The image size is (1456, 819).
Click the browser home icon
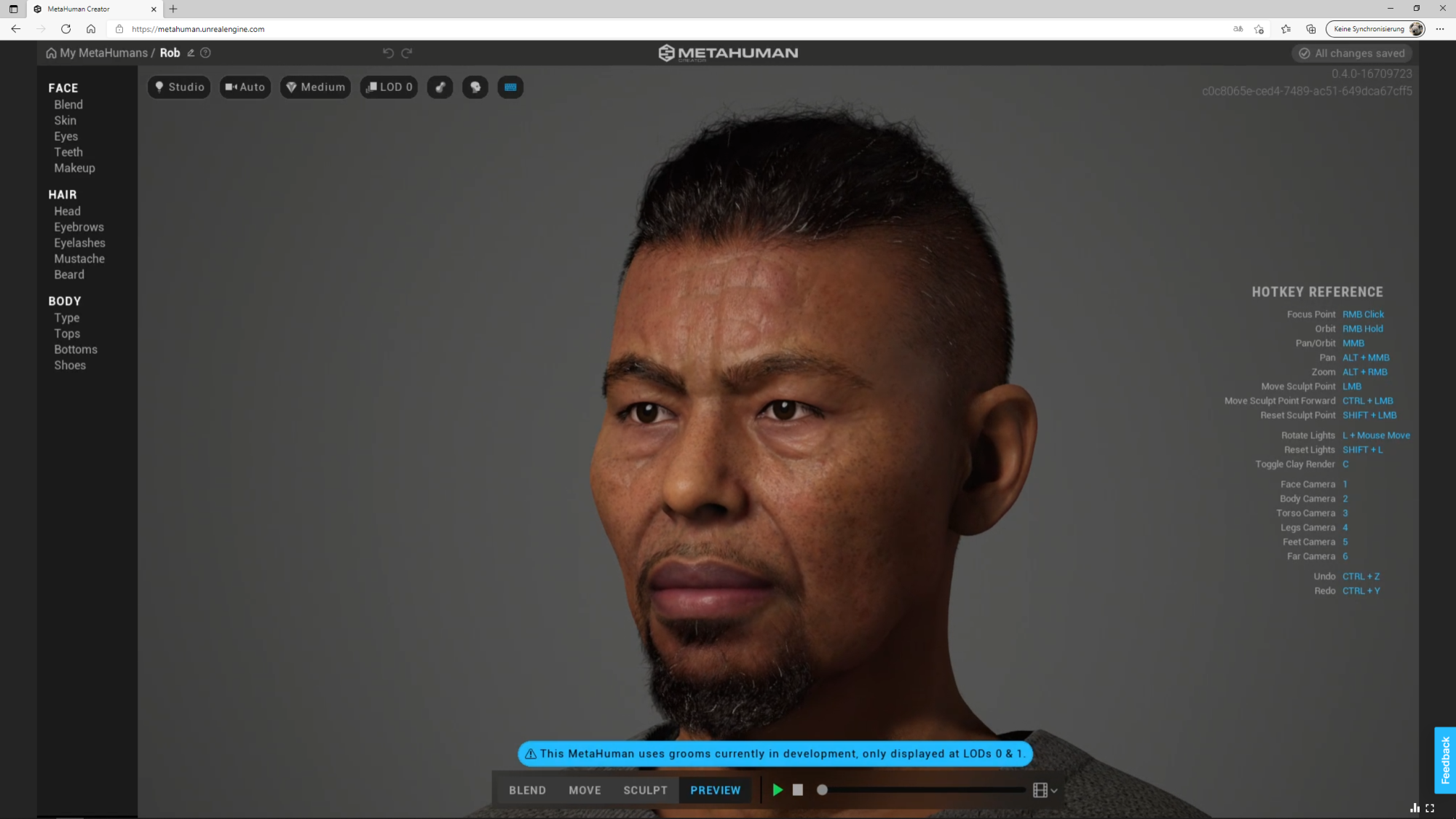91,29
